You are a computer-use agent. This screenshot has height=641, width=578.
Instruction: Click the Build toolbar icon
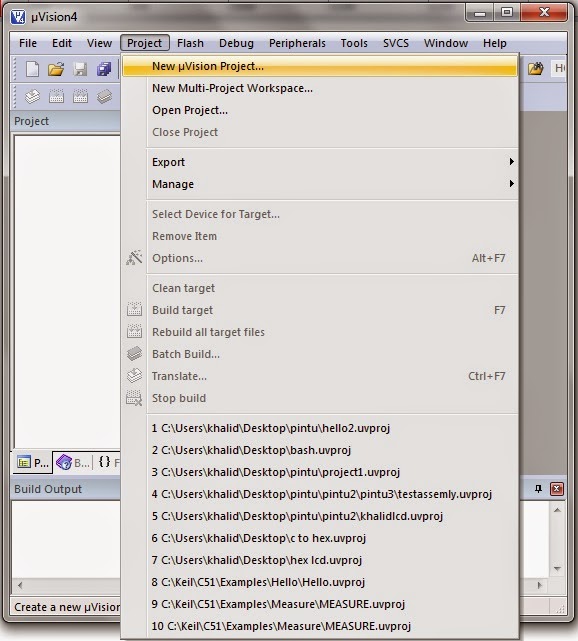[56, 96]
